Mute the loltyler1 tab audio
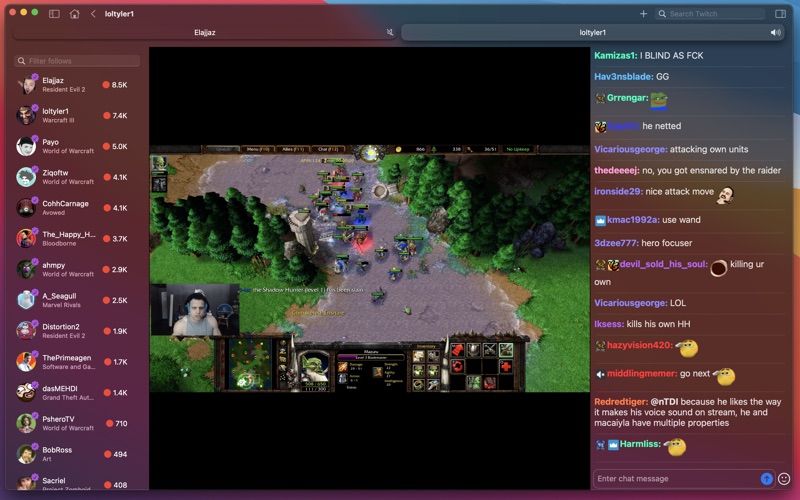 (x=776, y=32)
